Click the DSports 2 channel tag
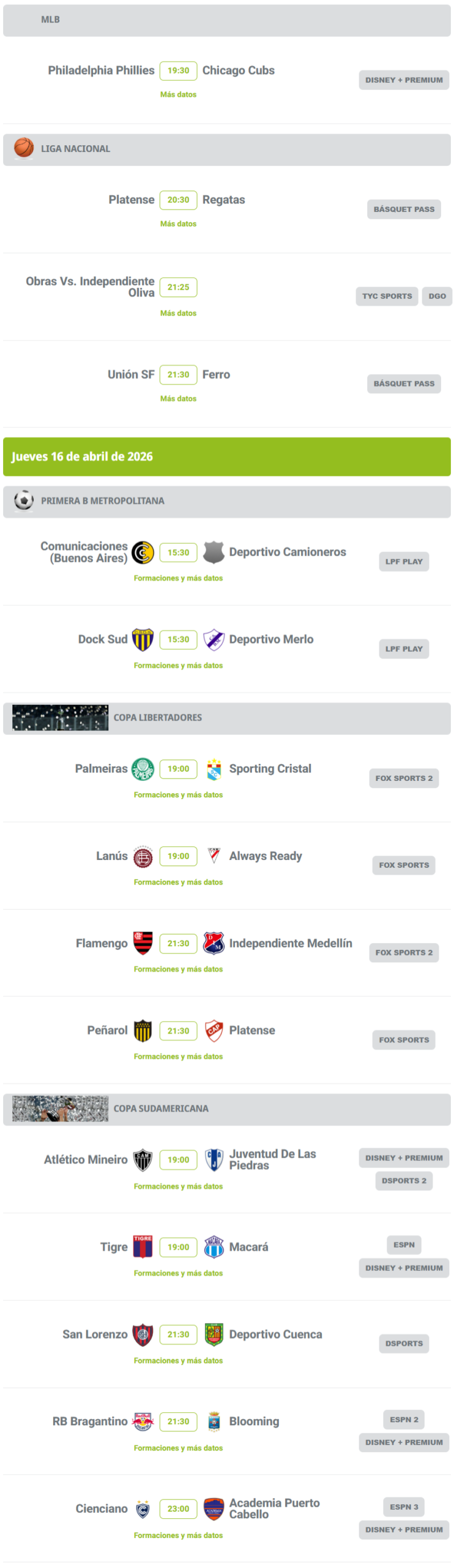This screenshot has width=454, height=1568. [404, 1181]
